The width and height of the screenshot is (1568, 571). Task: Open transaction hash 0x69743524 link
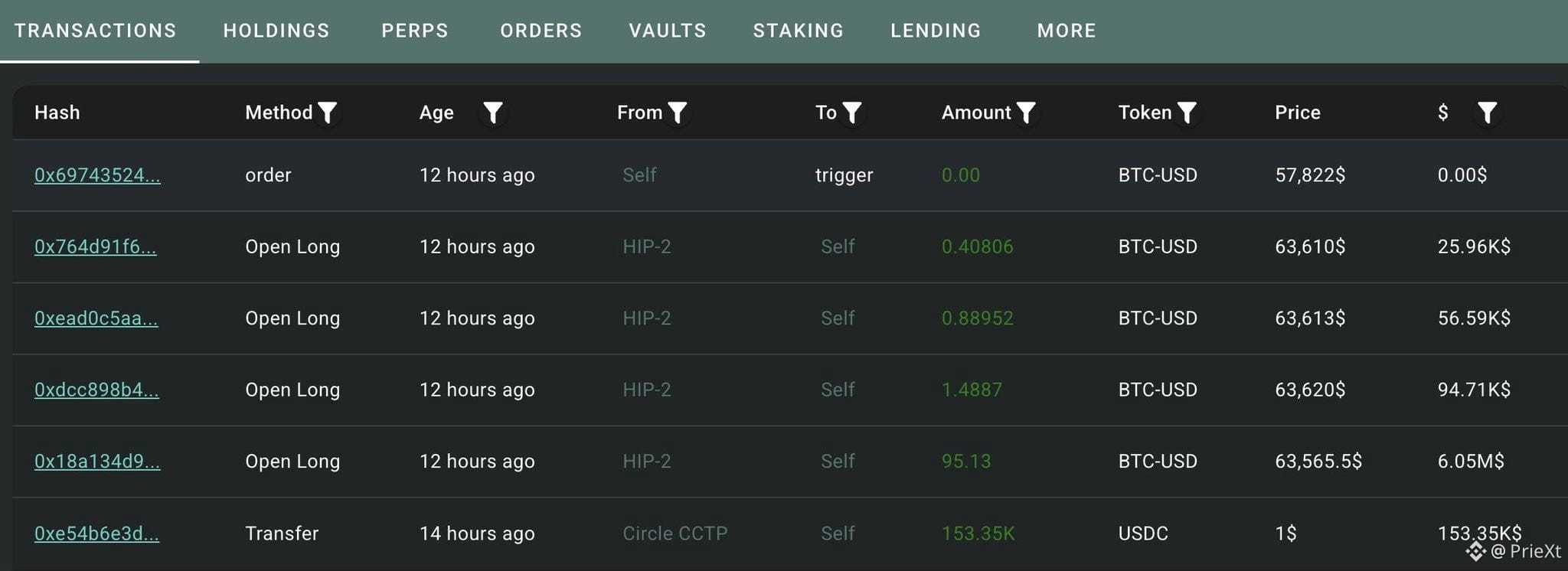click(97, 175)
